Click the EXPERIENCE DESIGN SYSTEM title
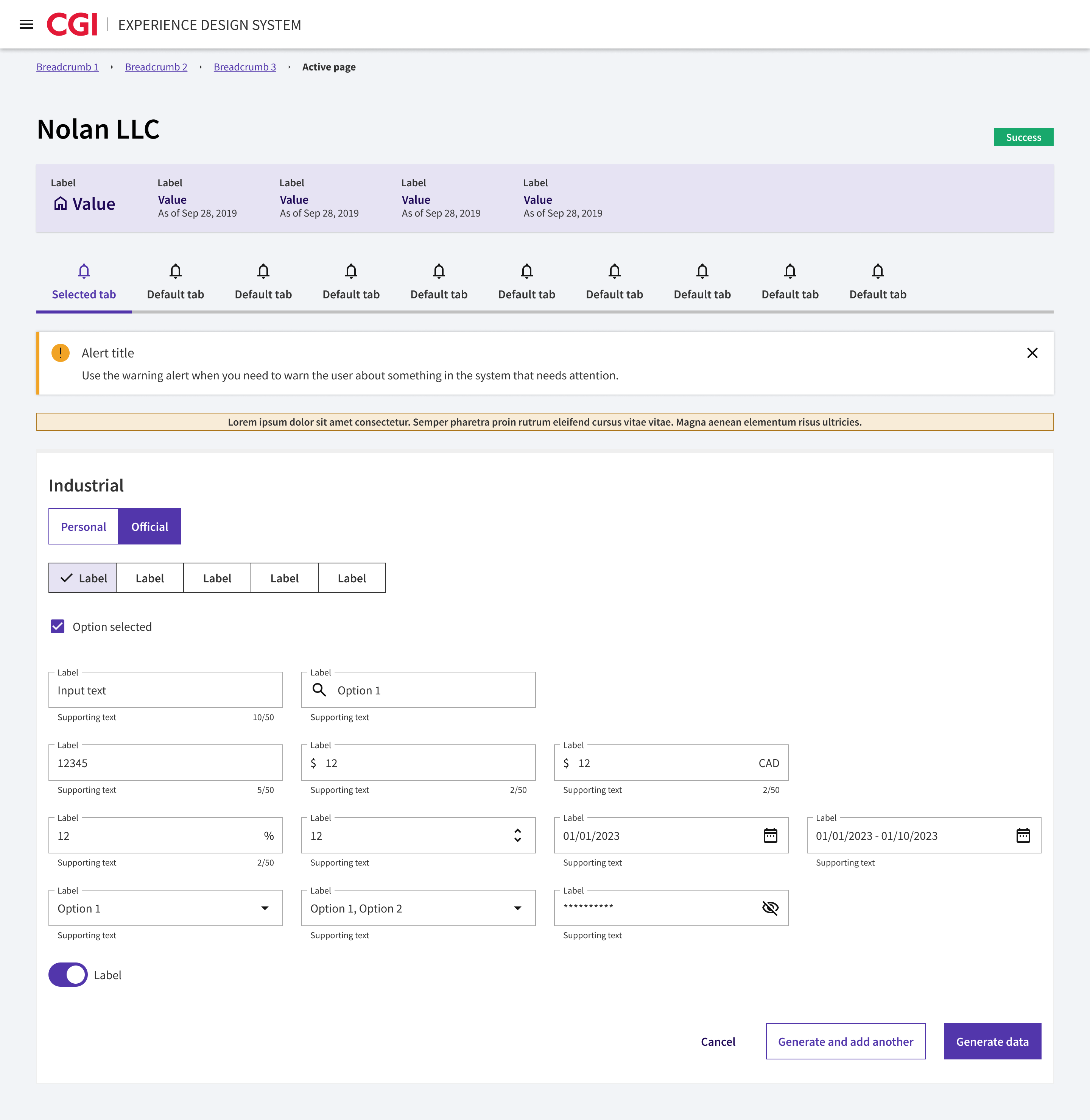The width and height of the screenshot is (1090, 1120). point(210,25)
